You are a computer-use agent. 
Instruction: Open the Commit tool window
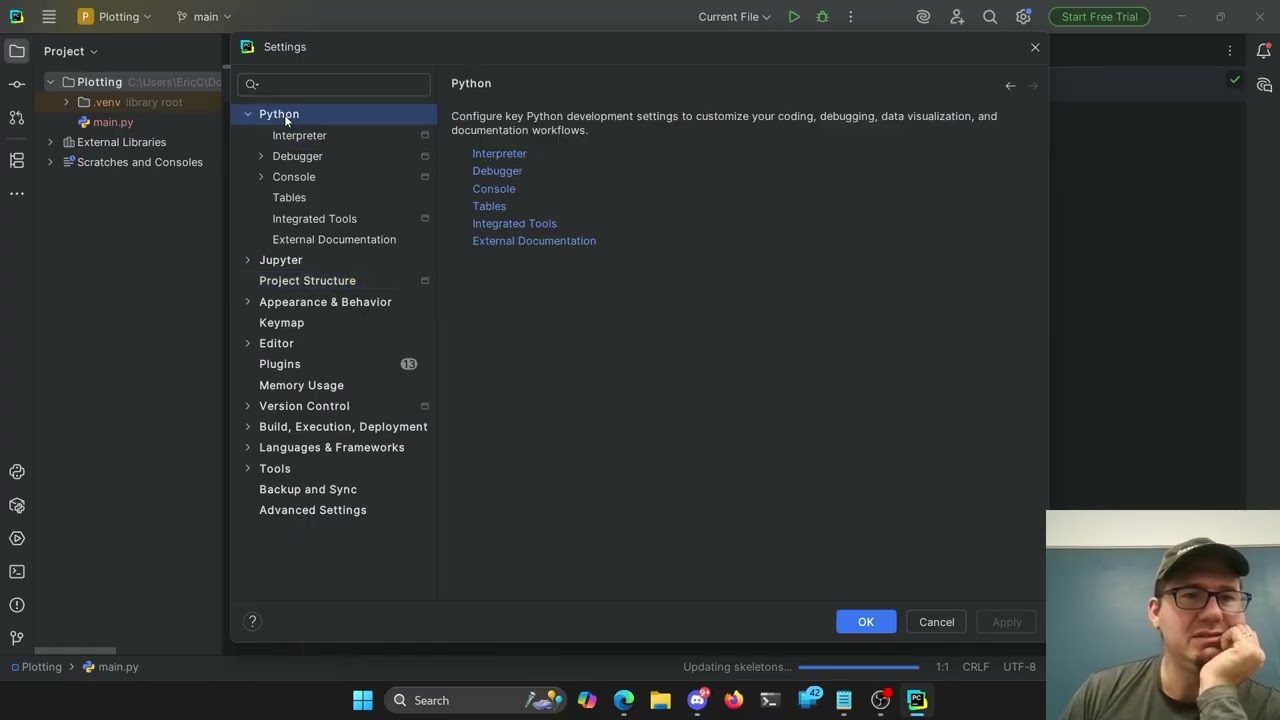[x=17, y=84]
